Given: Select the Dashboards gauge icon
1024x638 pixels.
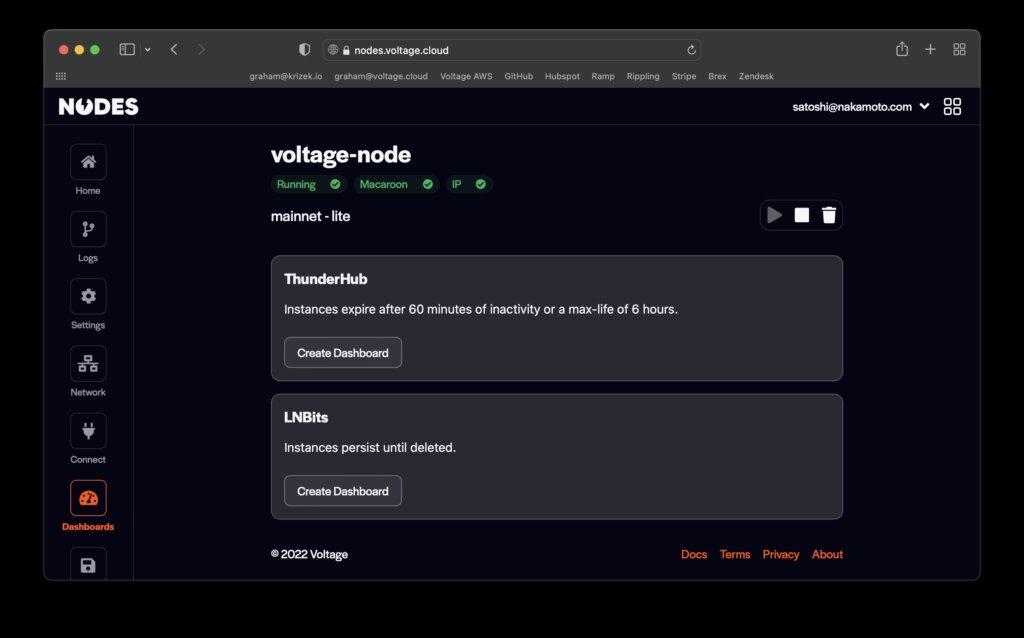Looking at the screenshot, I should (x=88, y=498).
